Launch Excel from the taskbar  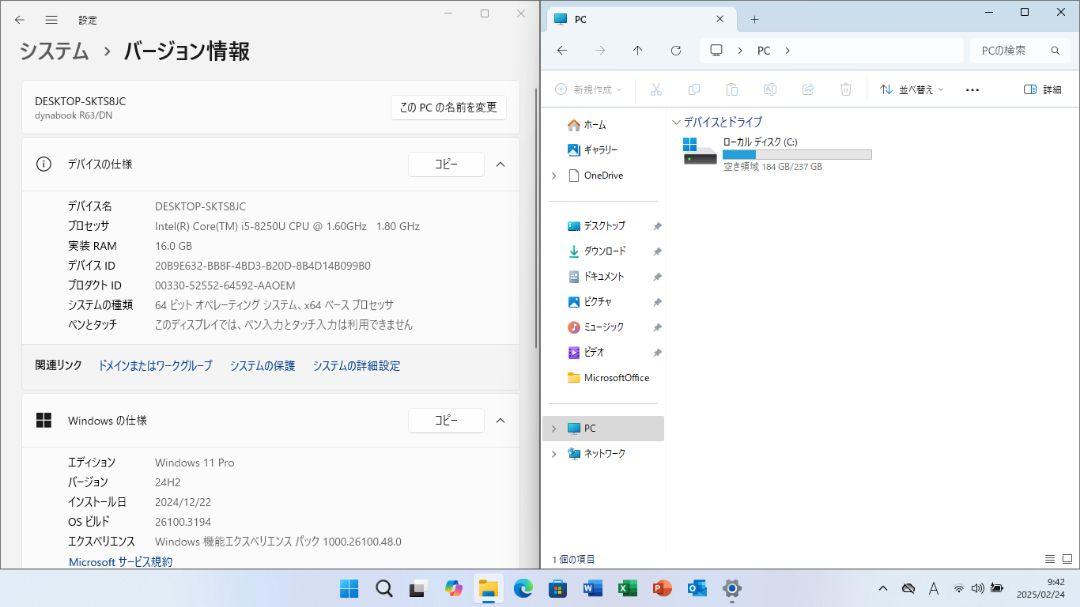[627, 588]
